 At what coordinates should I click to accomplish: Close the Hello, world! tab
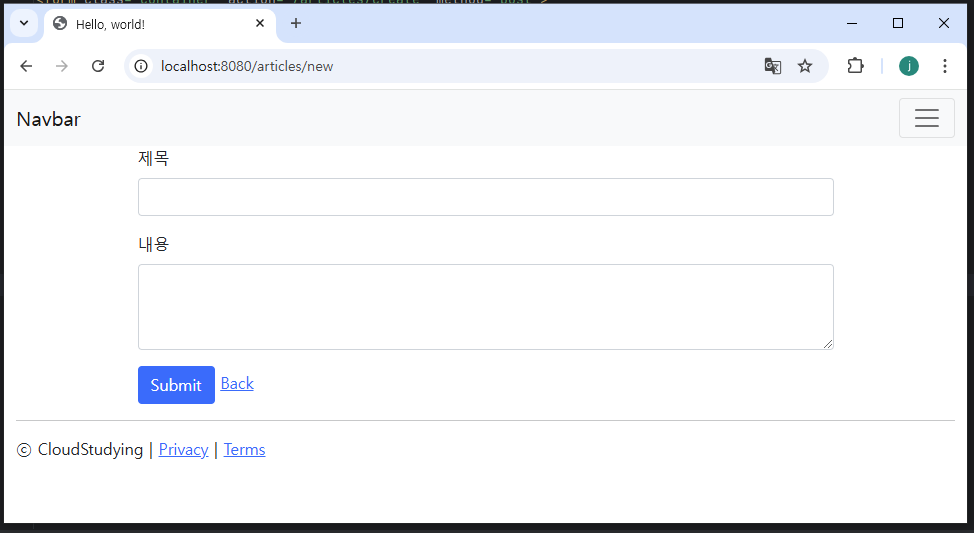click(260, 23)
